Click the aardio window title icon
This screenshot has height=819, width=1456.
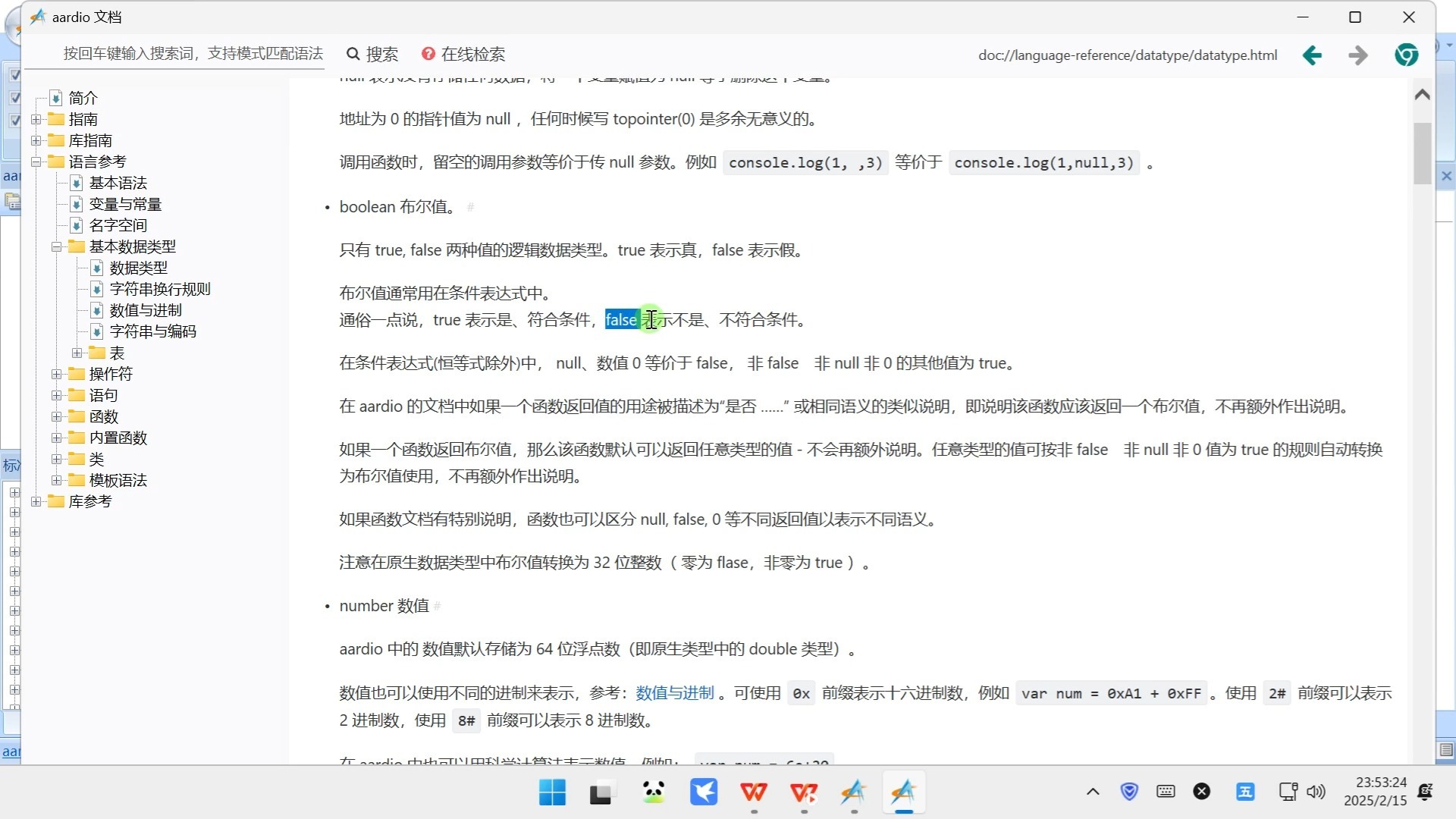coord(38,17)
